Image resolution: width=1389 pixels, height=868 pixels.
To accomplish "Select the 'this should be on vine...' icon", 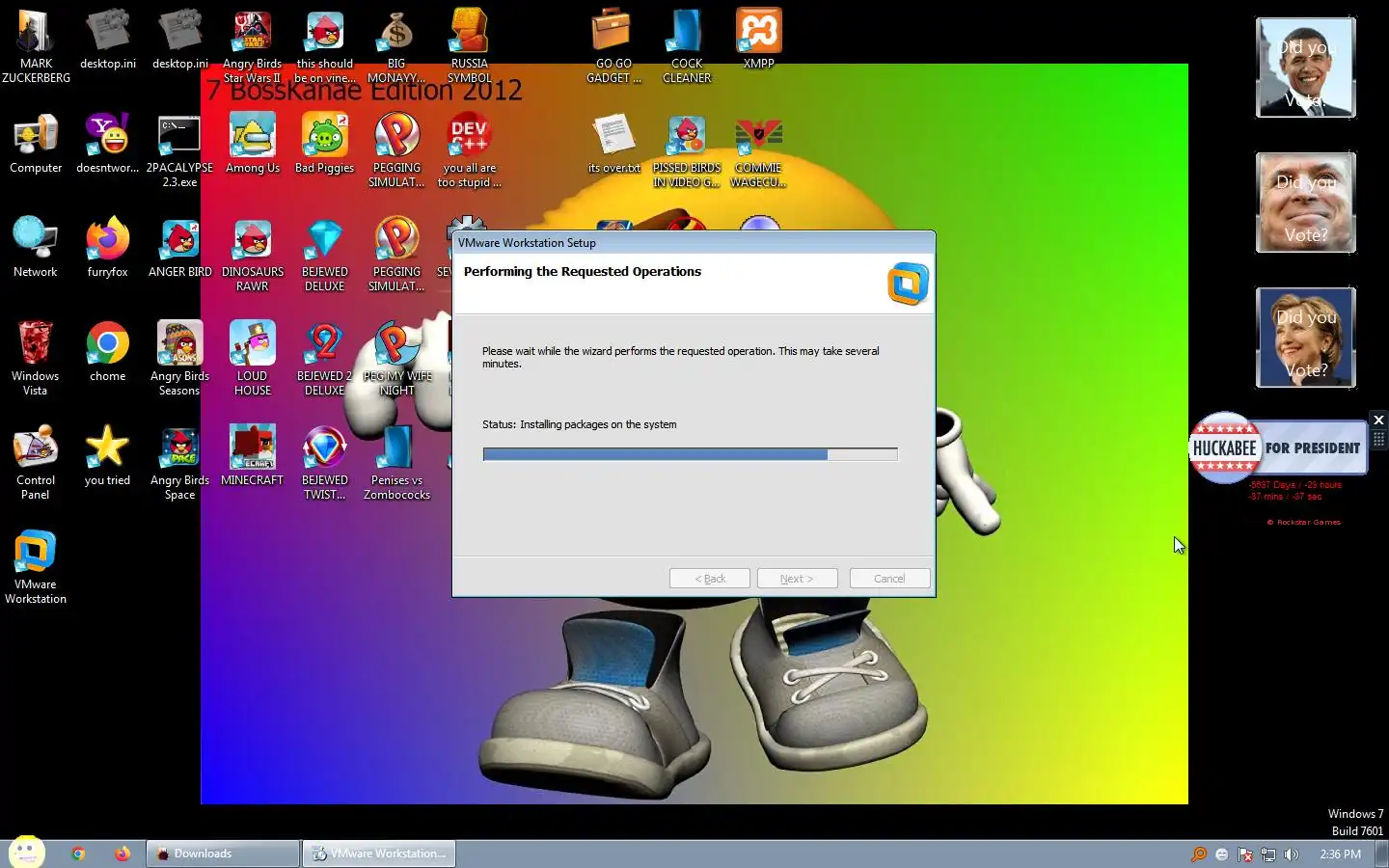I will click(324, 46).
